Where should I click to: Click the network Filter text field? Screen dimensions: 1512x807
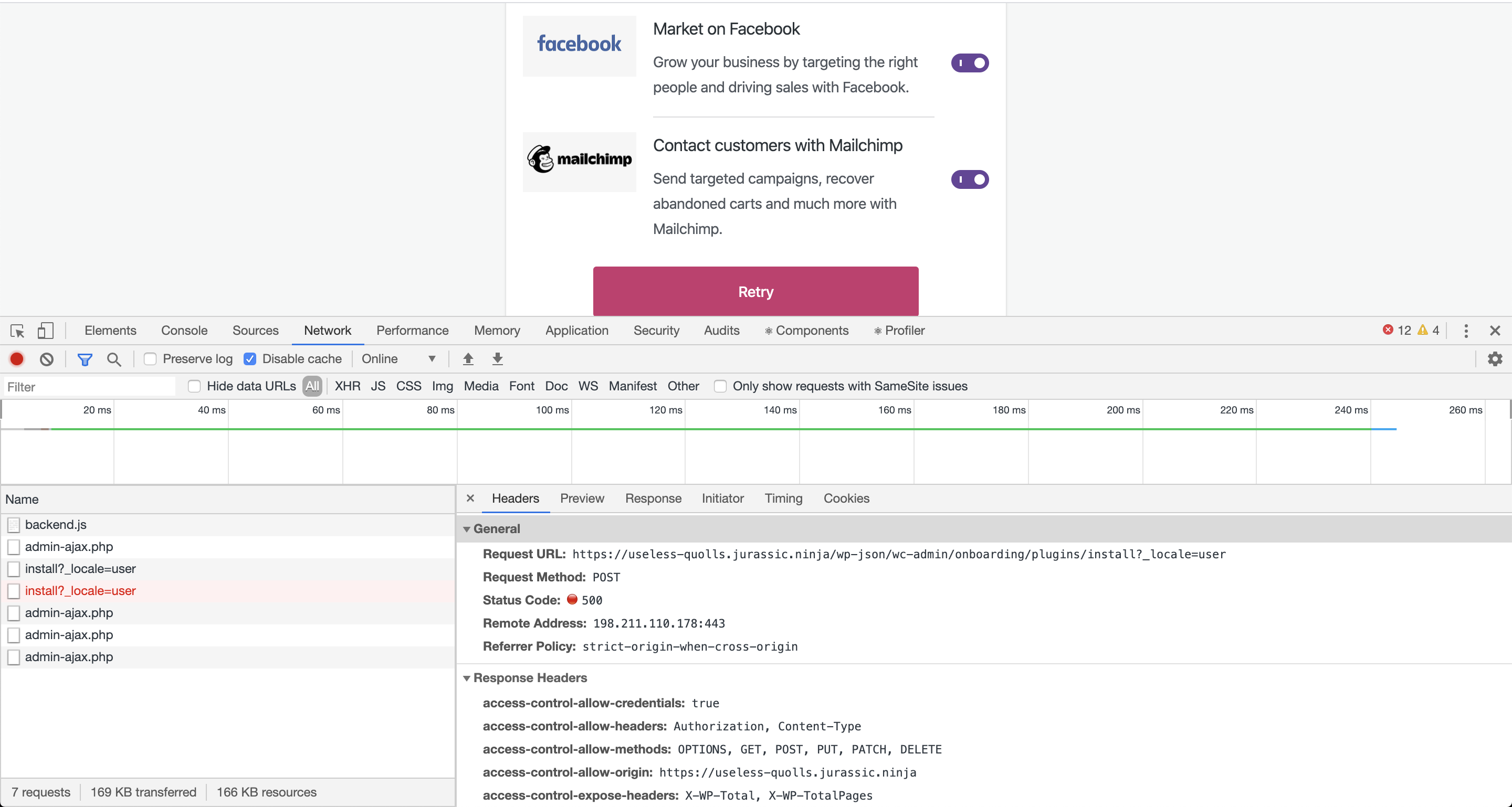coord(90,387)
